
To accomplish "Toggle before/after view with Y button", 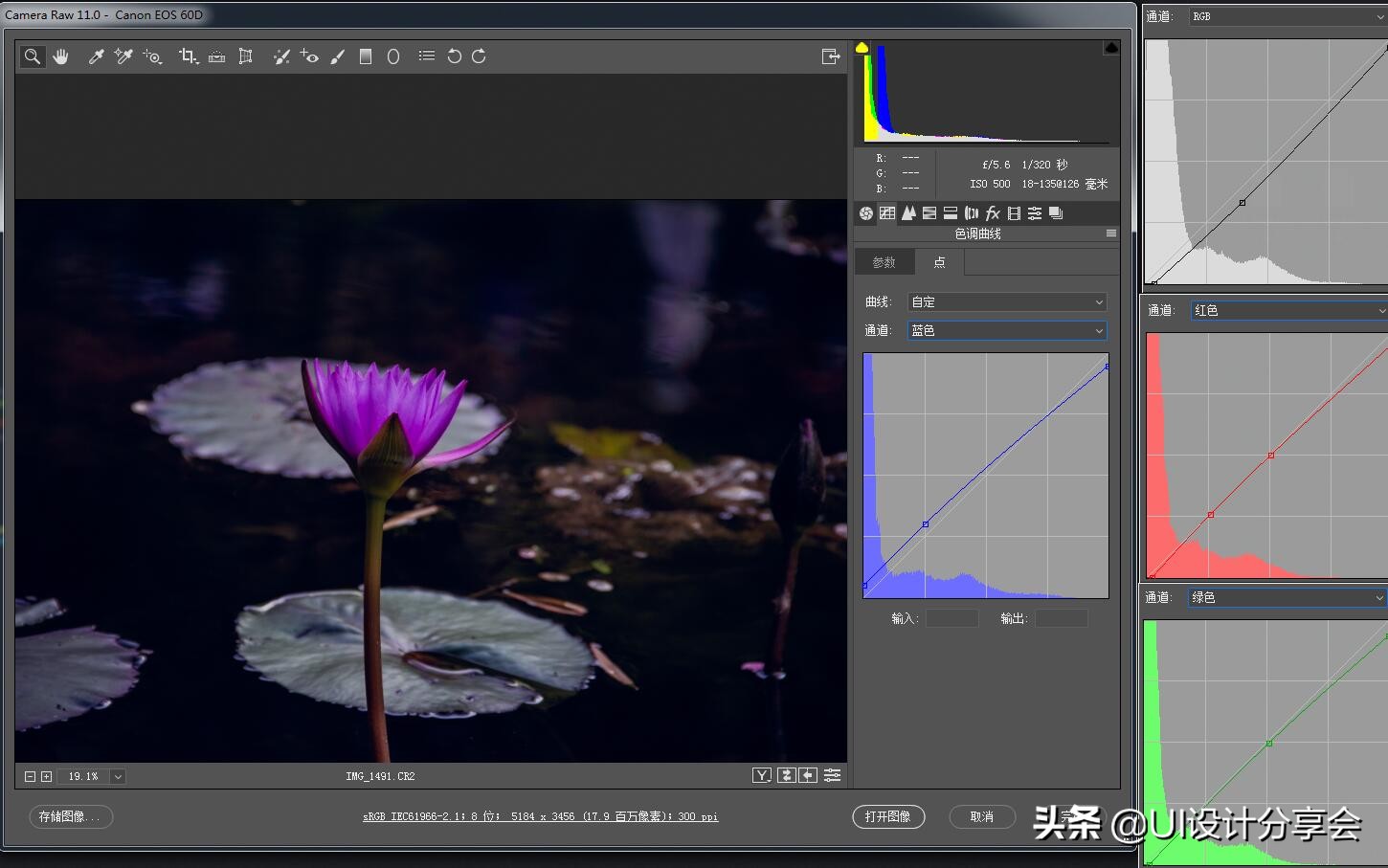I will pos(762,776).
